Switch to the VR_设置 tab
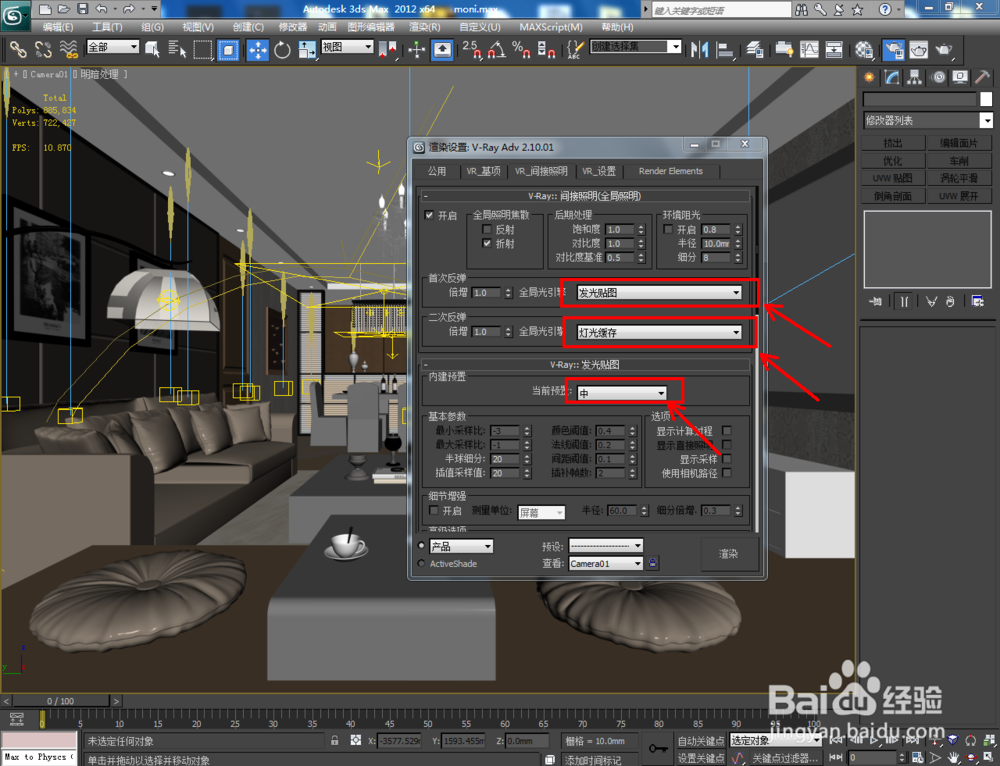This screenshot has height=766, width=1000. point(598,171)
